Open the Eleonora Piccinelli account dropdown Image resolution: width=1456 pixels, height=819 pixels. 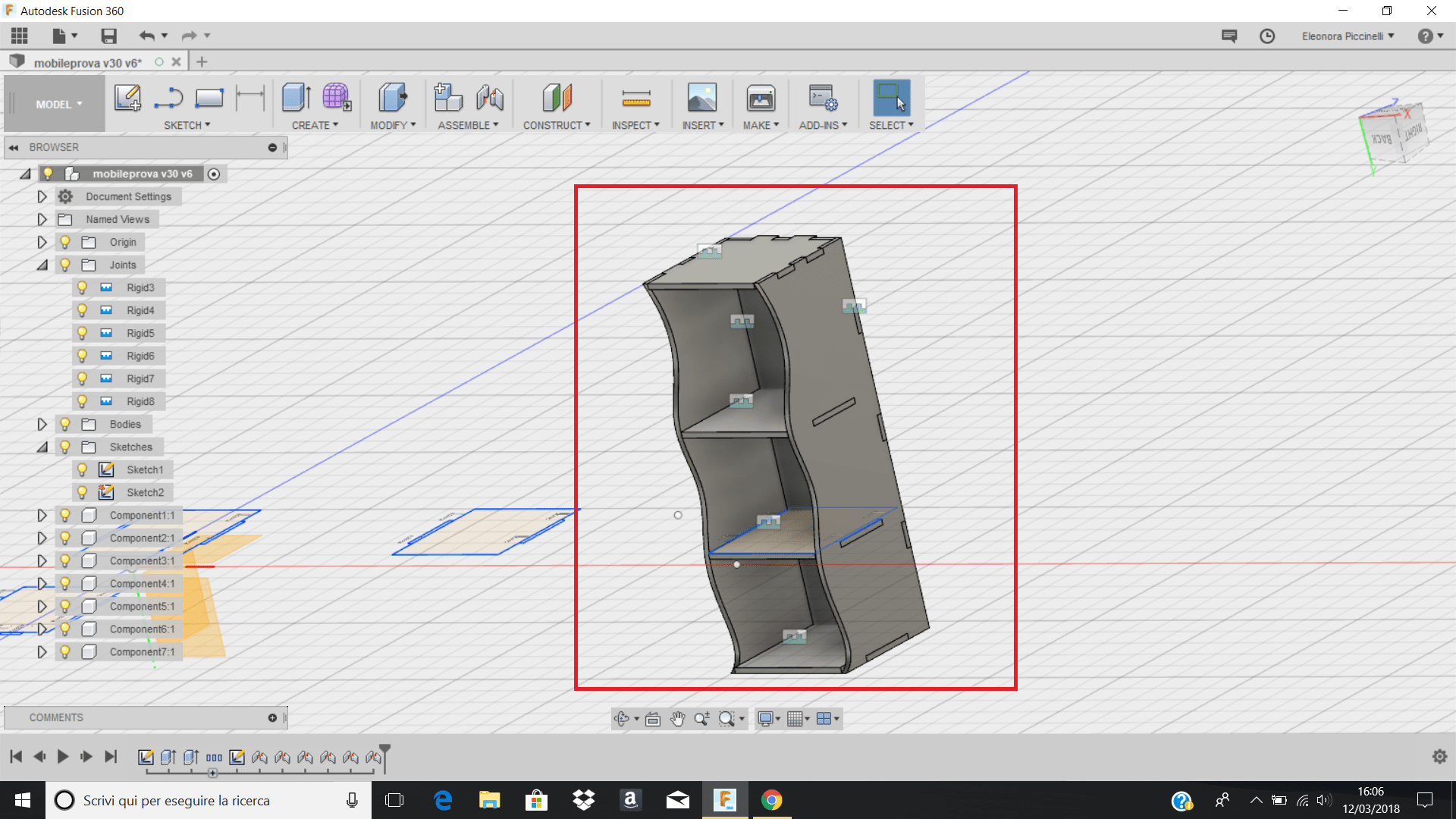coord(1348,36)
